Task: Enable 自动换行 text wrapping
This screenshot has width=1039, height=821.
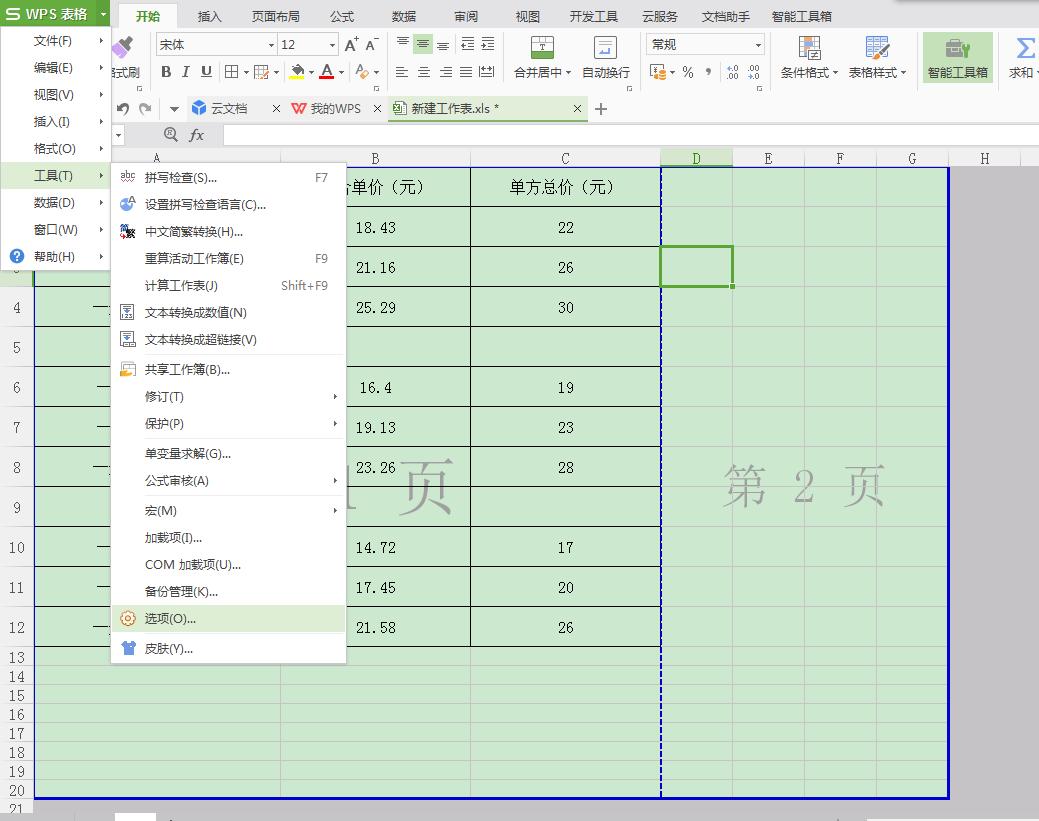Action: [603, 46]
